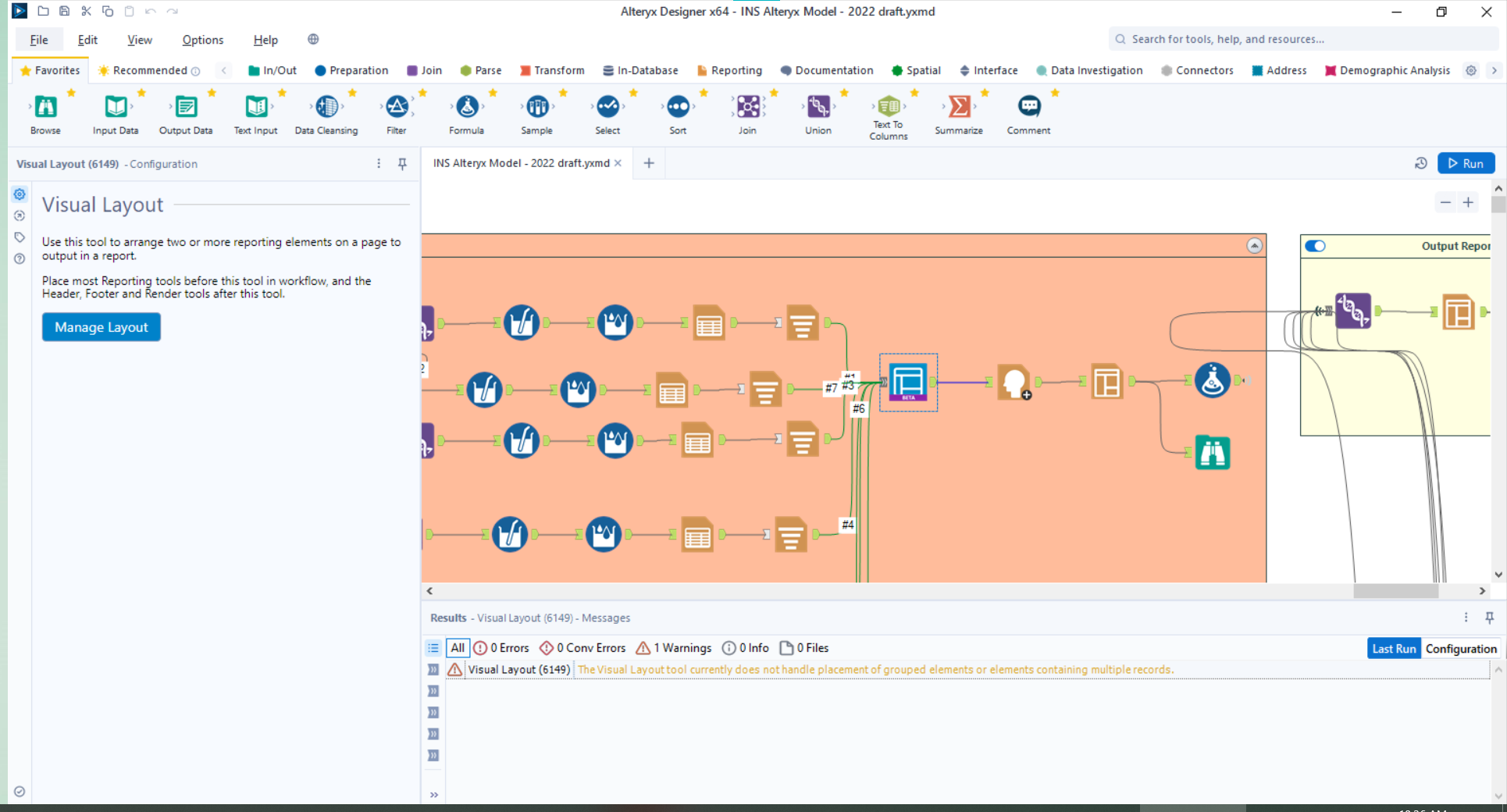Click the search tools input field
This screenshot has height=812, width=1507.
pos(1304,39)
